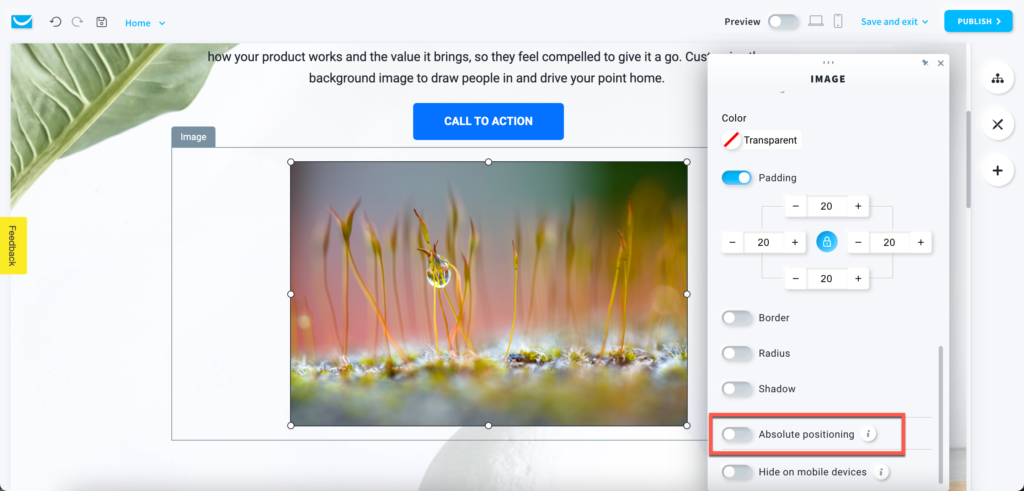Select the Image element label tab
Viewport: 1024px width, 491px height.
(x=193, y=137)
